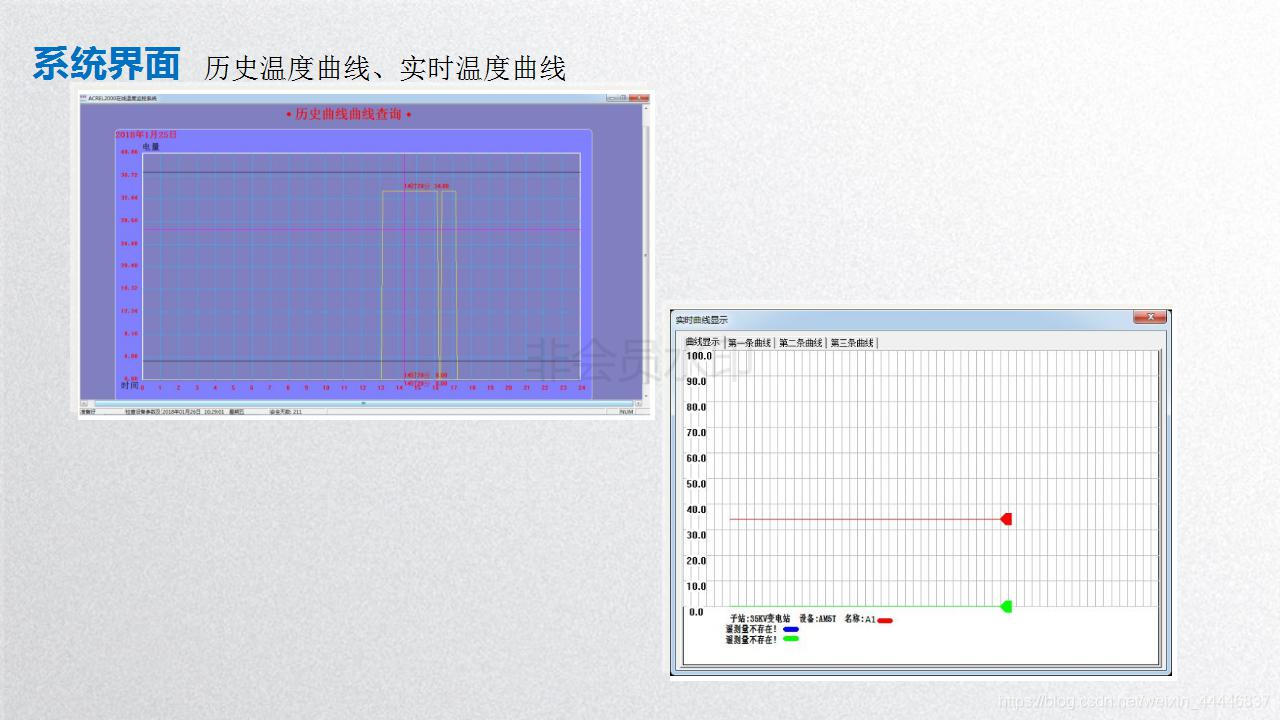Open the 曲线显示 tab
This screenshot has height=720, width=1280.
[x=702, y=342]
